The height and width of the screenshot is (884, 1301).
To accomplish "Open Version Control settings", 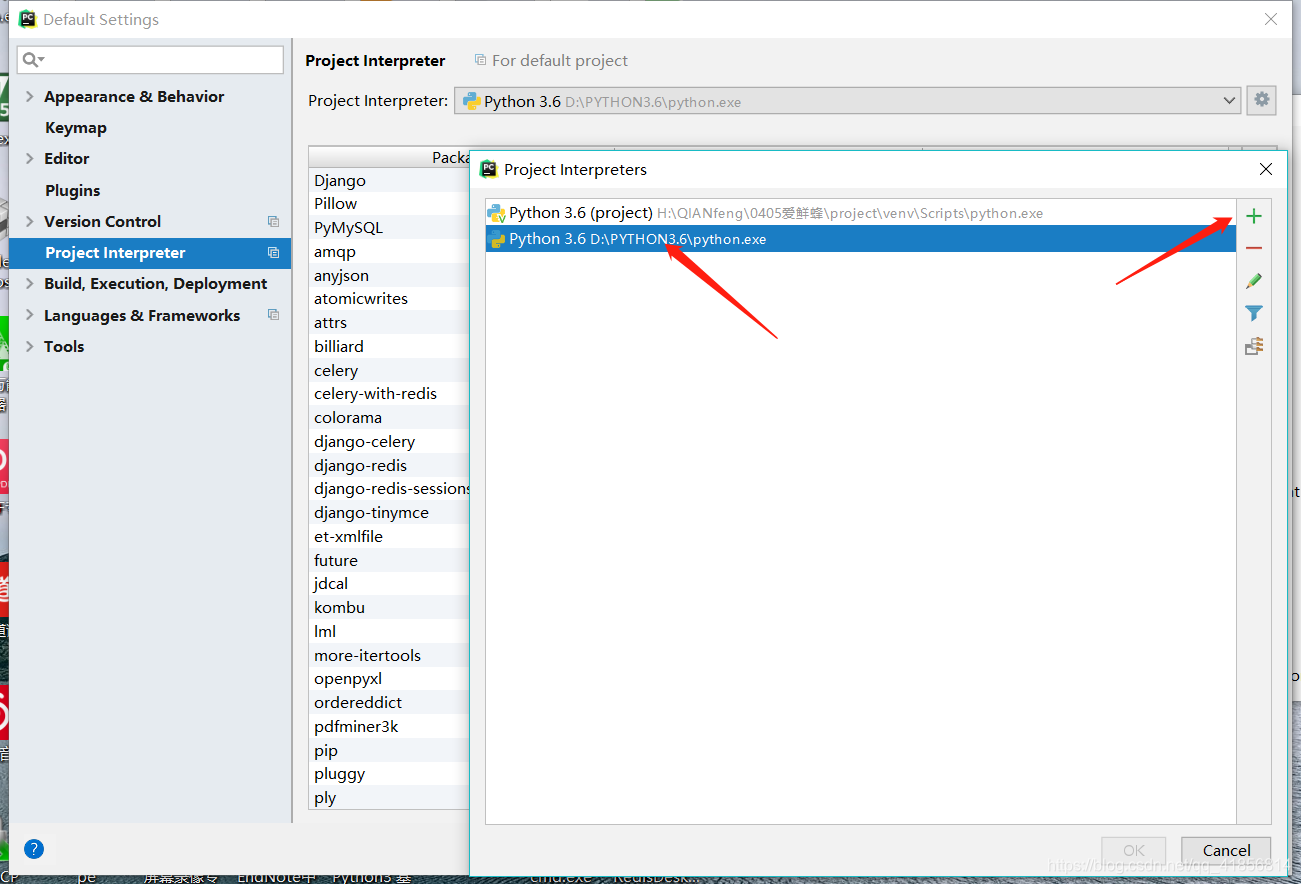I will (x=102, y=221).
